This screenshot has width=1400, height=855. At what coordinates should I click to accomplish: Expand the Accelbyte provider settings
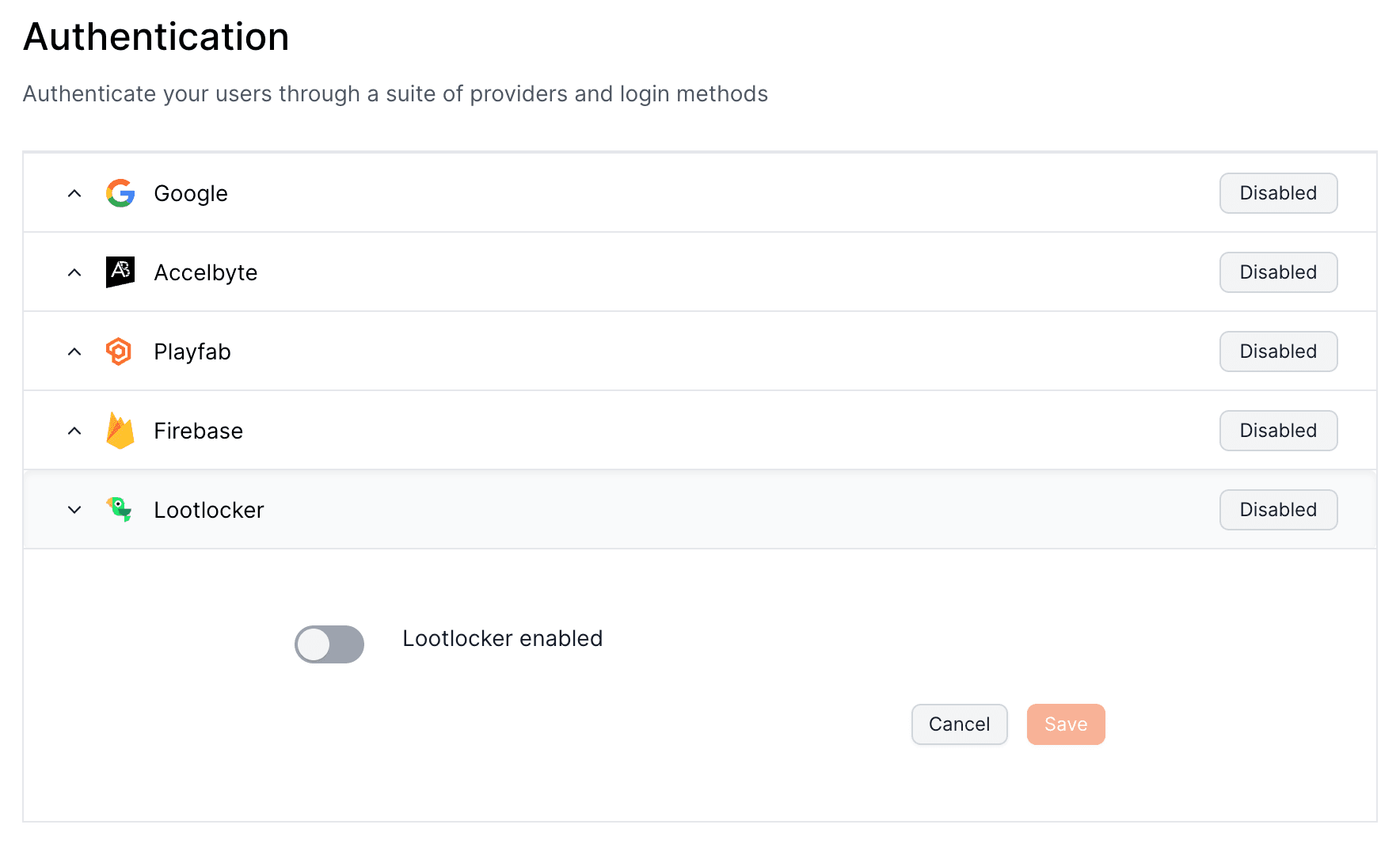[x=74, y=272]
